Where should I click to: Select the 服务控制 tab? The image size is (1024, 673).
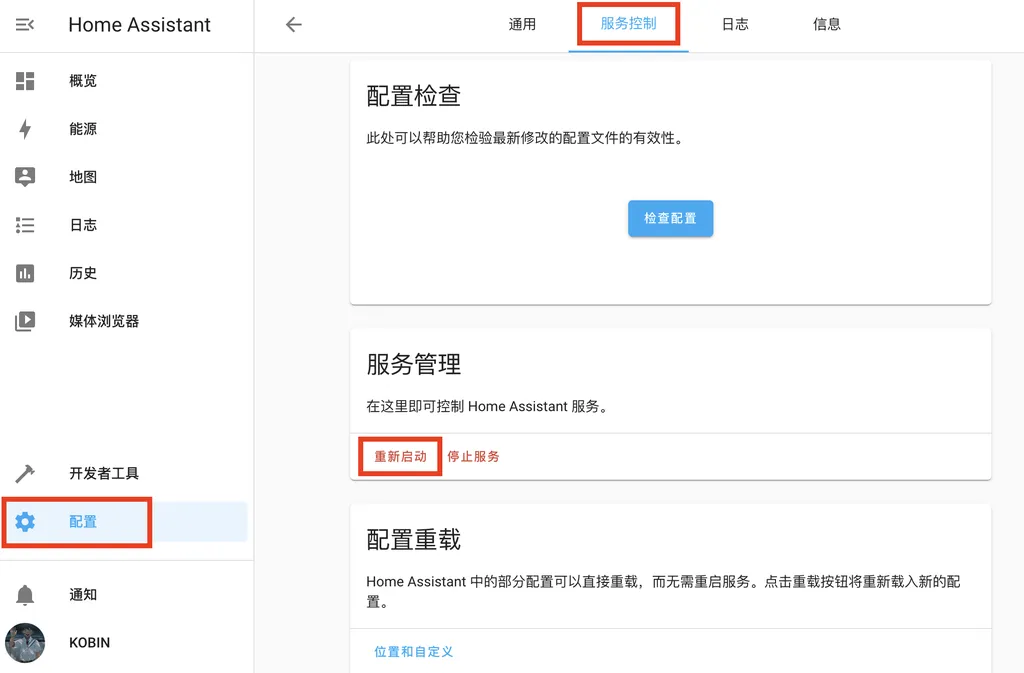tap(628, 24)
